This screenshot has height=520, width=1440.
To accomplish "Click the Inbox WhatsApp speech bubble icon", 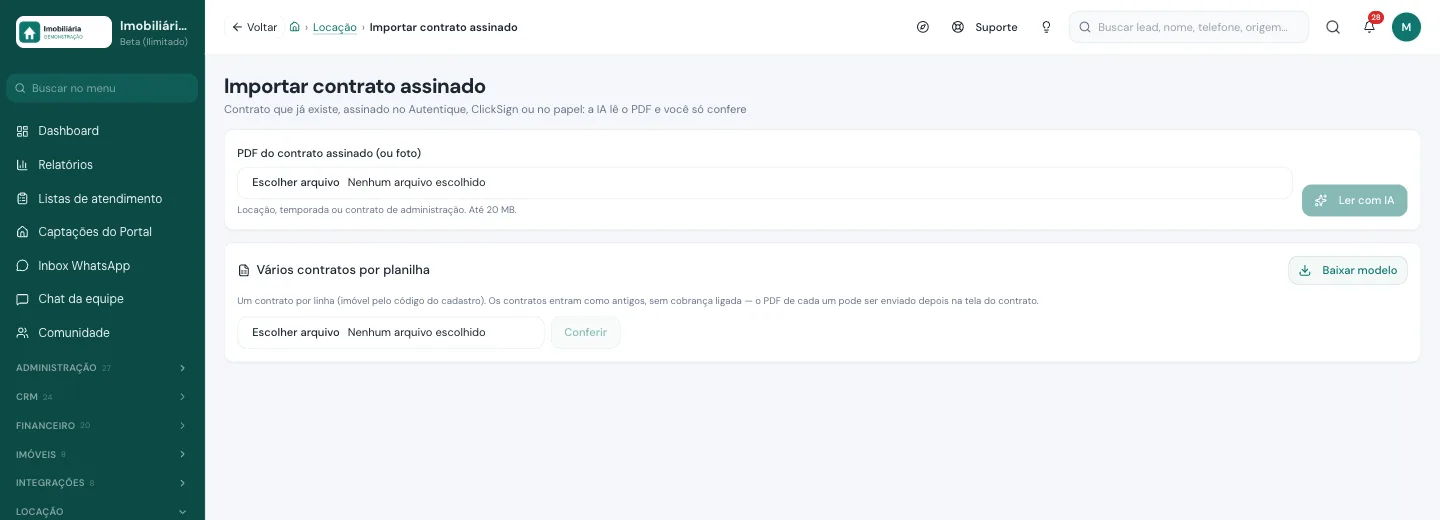I will [x=22, y=266].
